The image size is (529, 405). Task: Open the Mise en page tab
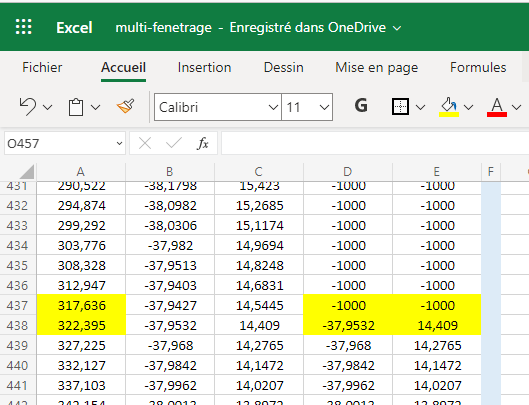point(377,68)
